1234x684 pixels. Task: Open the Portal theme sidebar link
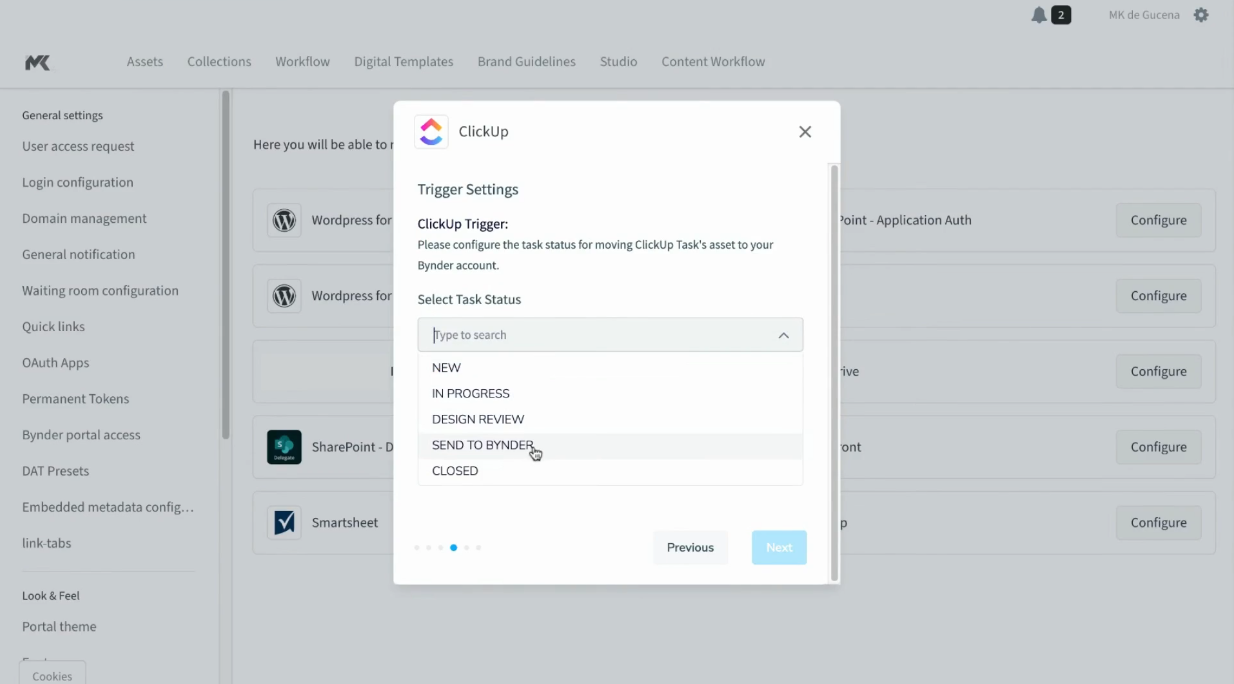[59, 626]
